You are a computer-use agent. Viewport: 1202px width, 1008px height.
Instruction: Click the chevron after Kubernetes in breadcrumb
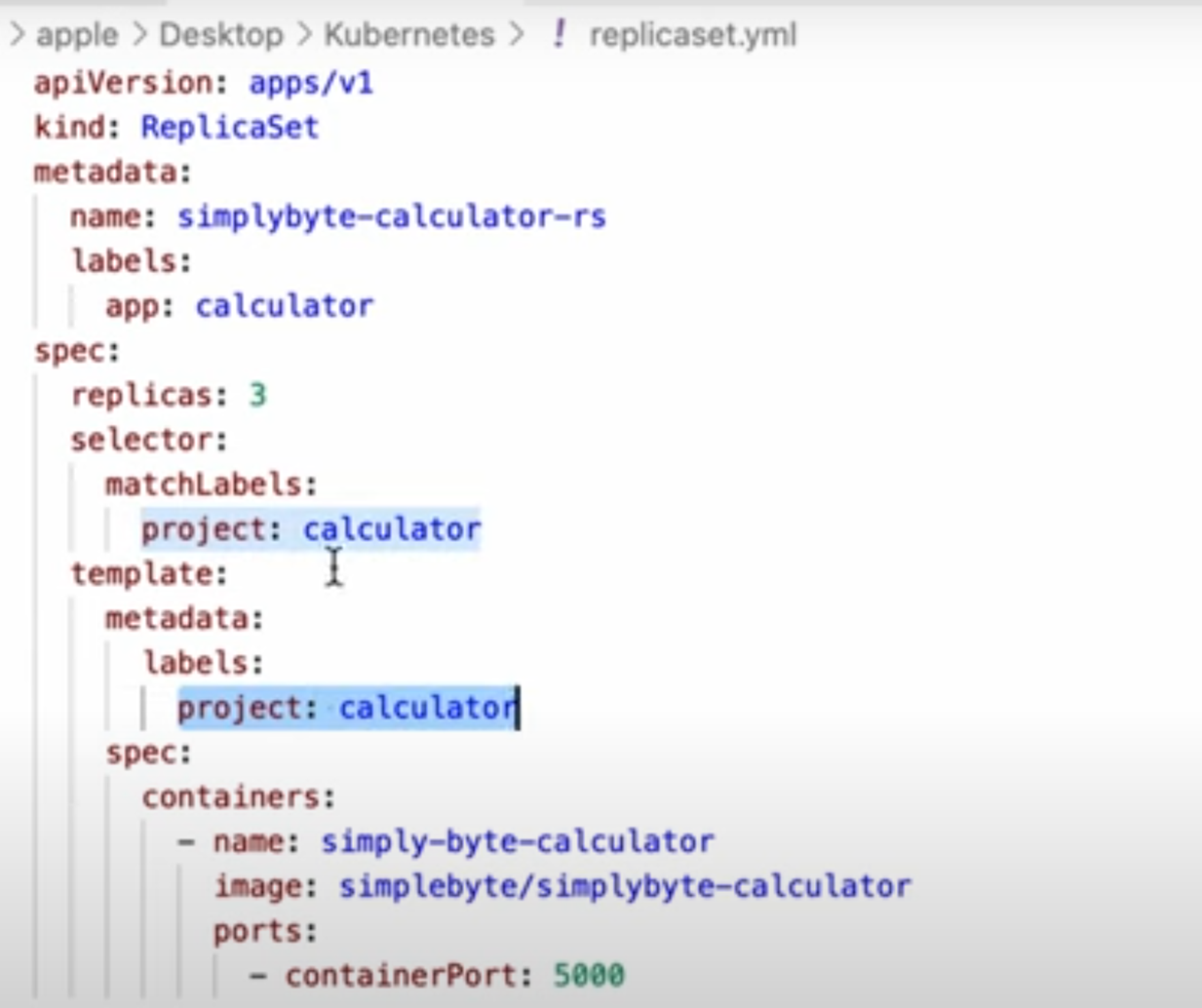(516, 35)
